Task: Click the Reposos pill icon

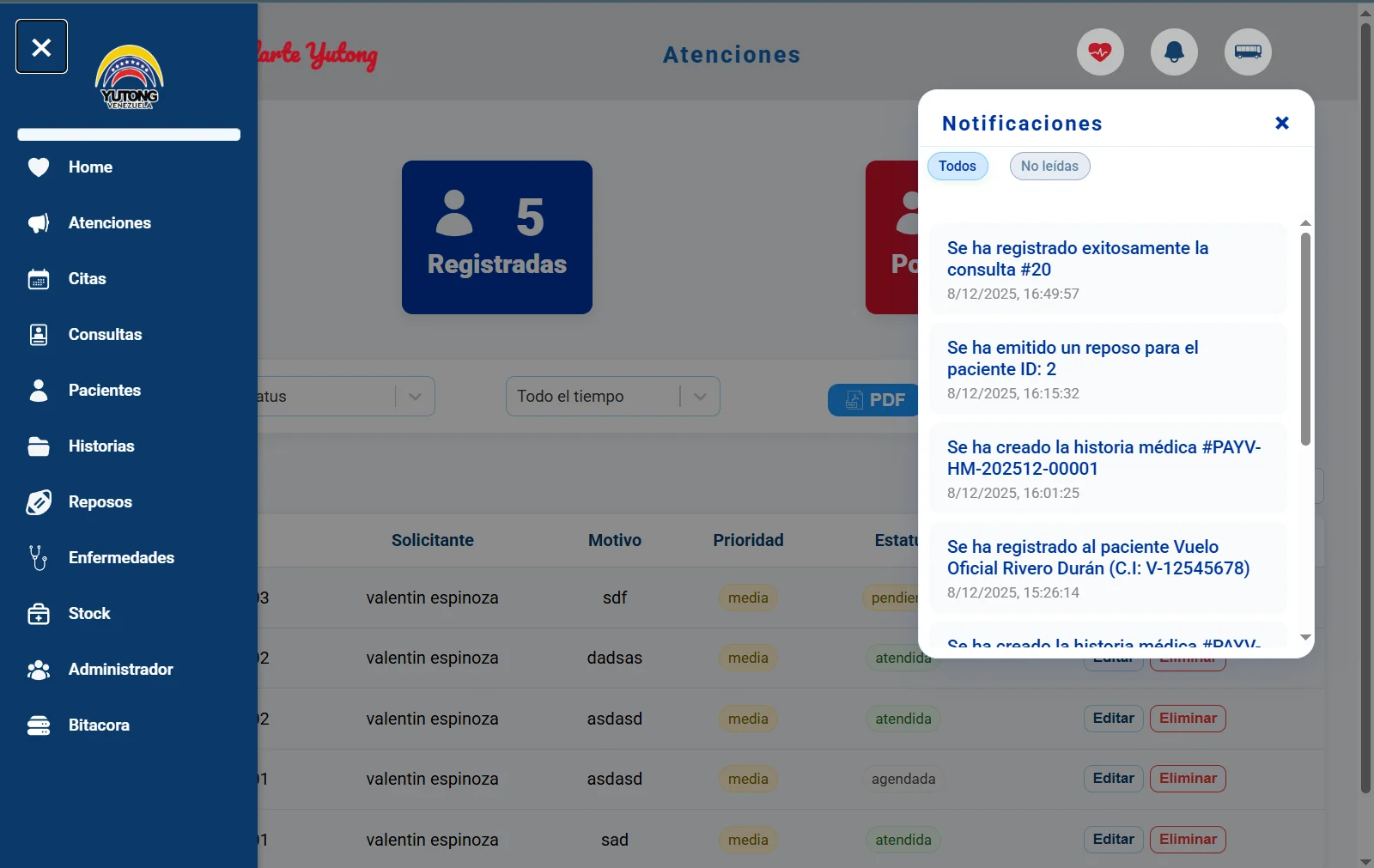Action: [x=39, y=502]
